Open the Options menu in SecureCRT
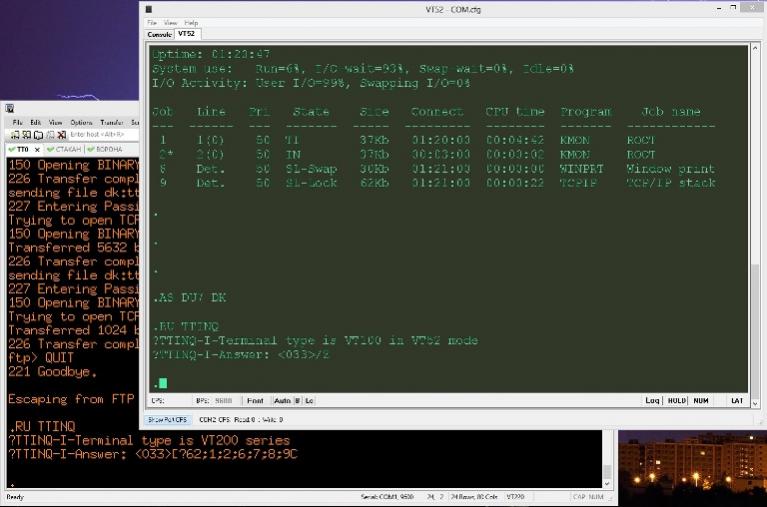The image size is (767, 507). coord(81,122)
